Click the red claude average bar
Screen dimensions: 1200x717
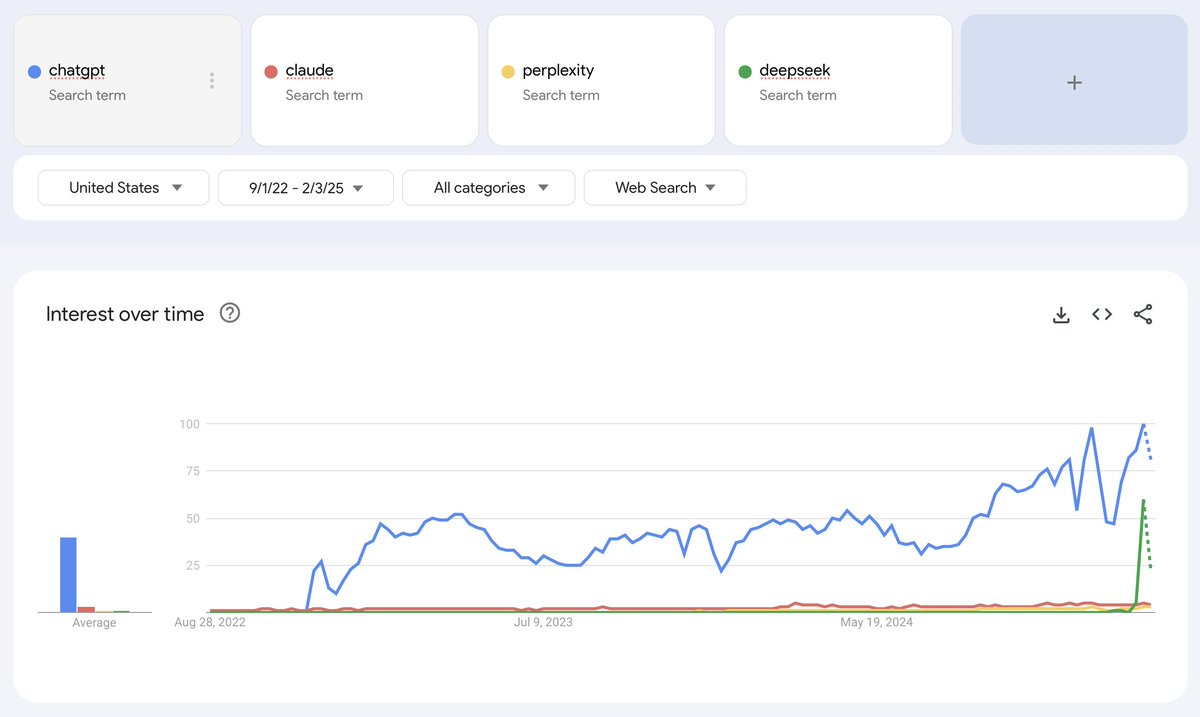(86, 608)
